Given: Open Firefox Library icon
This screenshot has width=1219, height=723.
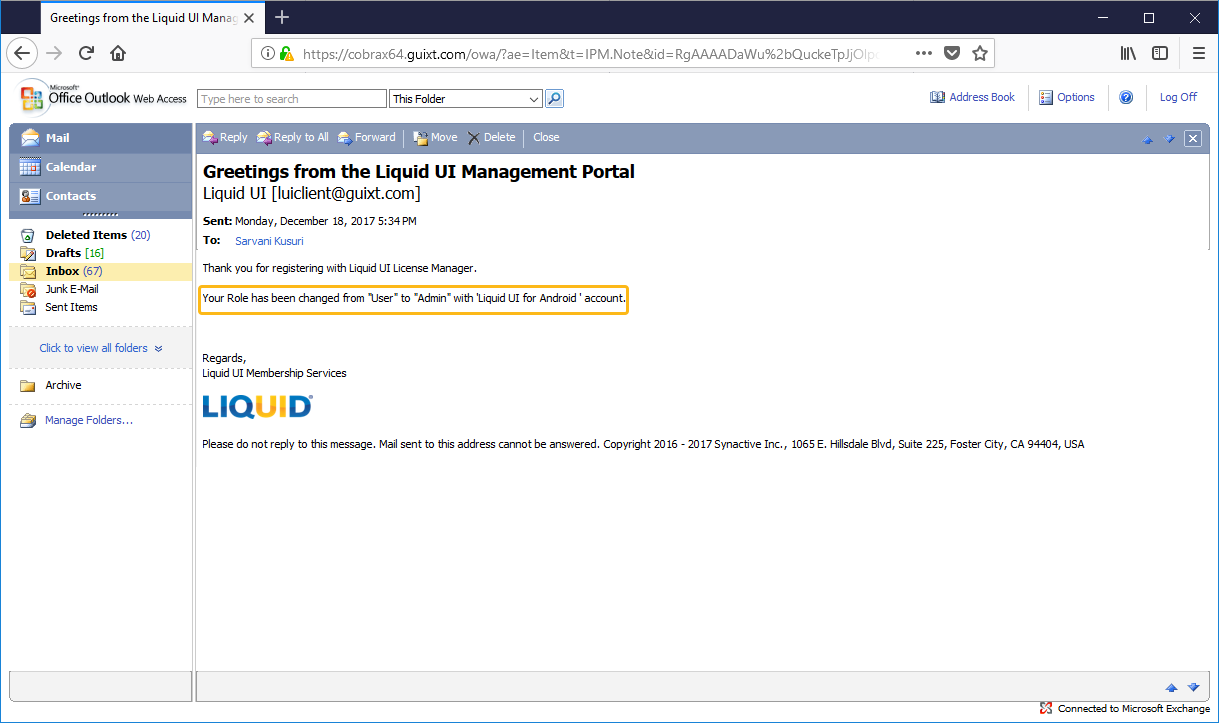Looking at the screenshot, I should coord(1128,53).
